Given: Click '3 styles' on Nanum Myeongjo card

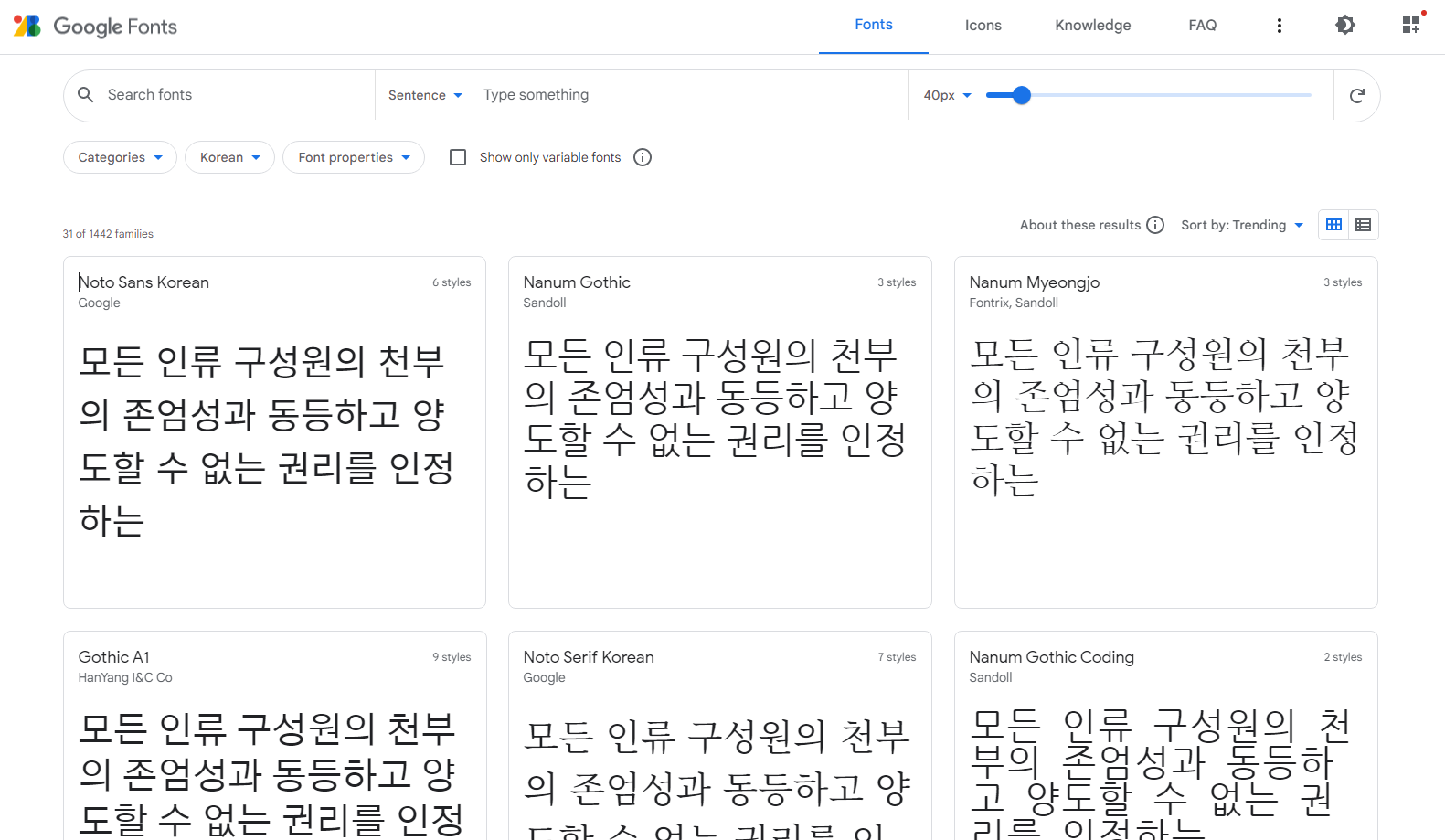Looking at the screenshot, I should coord(1343,282).
